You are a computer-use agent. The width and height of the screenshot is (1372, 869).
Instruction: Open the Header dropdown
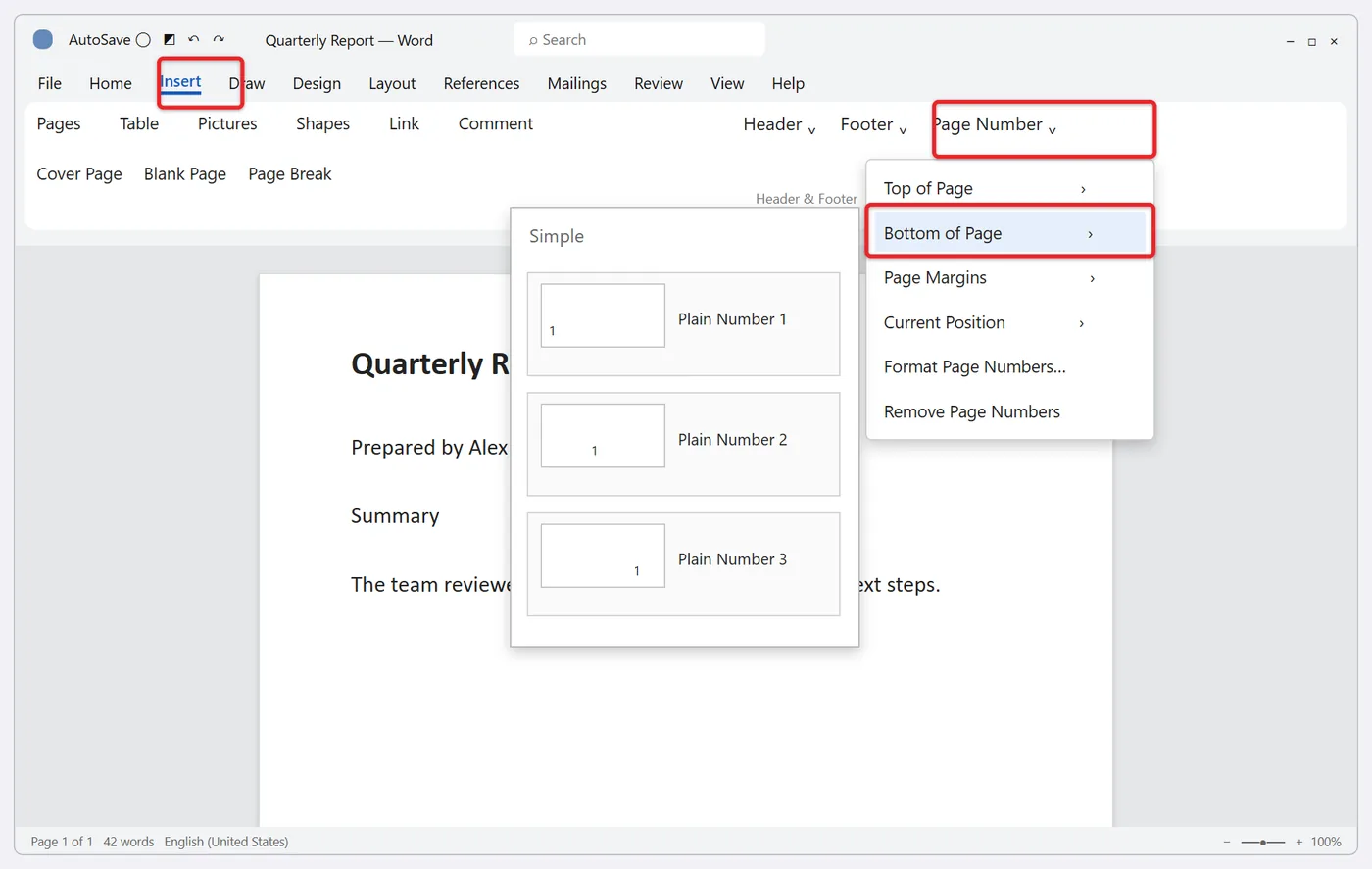780,124
